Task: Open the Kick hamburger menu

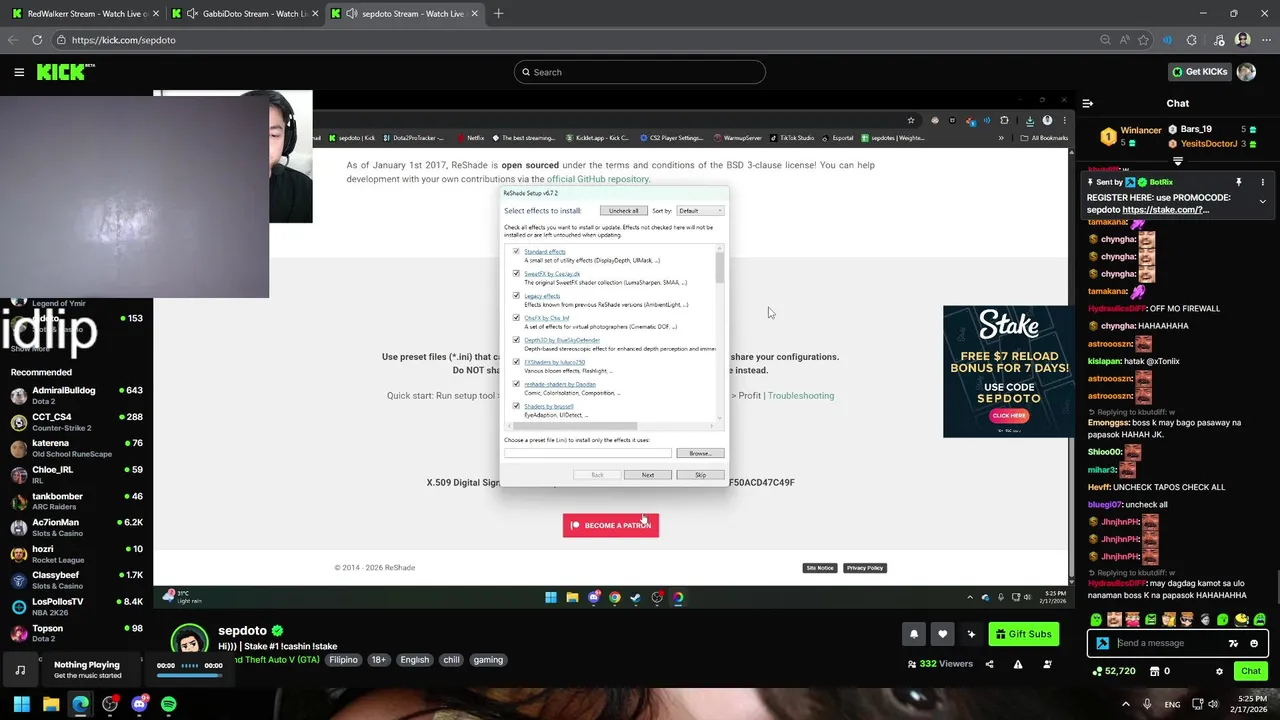Action: click(x=19, y=72)
